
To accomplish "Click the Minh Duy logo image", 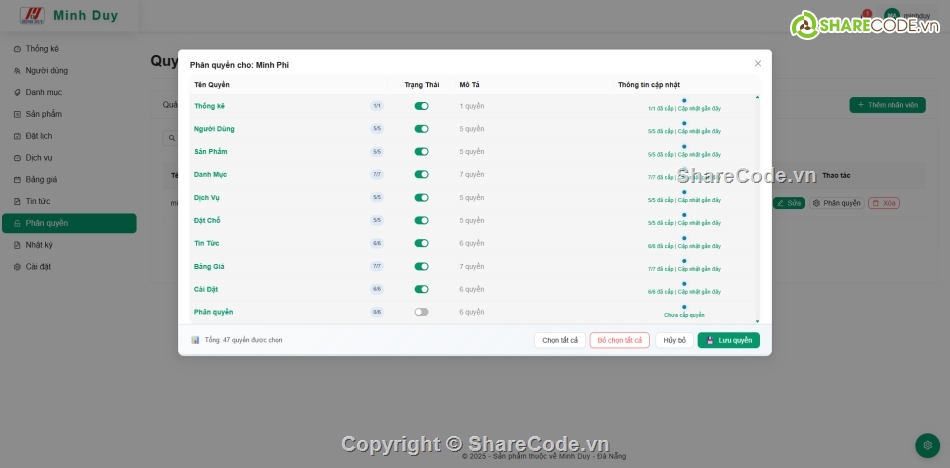I will point(32,16).
